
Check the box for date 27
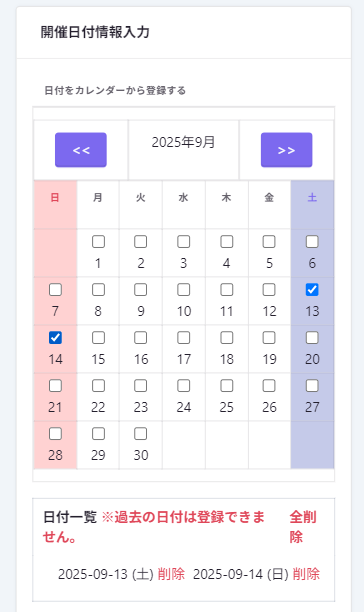pos(312,386)
